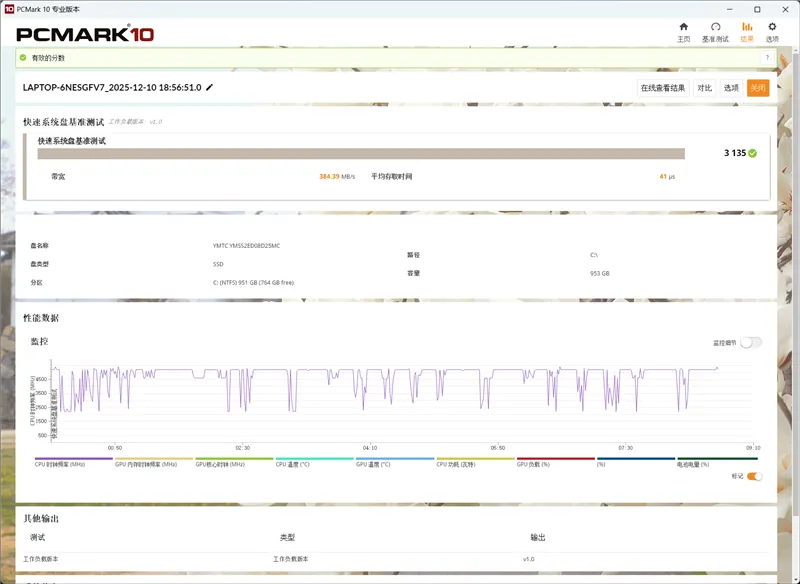The width and height of the screenshot is (800, 584).
Task: Click the green check beside 有效的分数
Action: point(24,58)
